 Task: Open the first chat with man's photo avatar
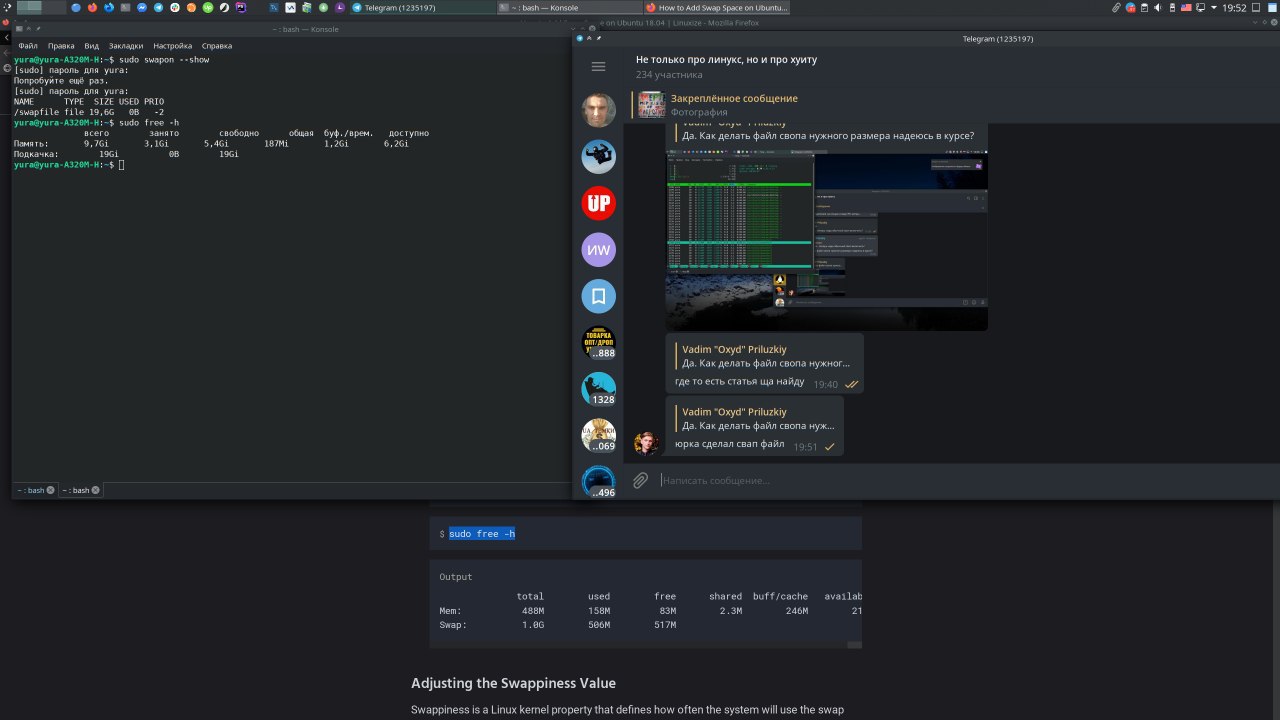pyautogui.click(x=599, y=110)
